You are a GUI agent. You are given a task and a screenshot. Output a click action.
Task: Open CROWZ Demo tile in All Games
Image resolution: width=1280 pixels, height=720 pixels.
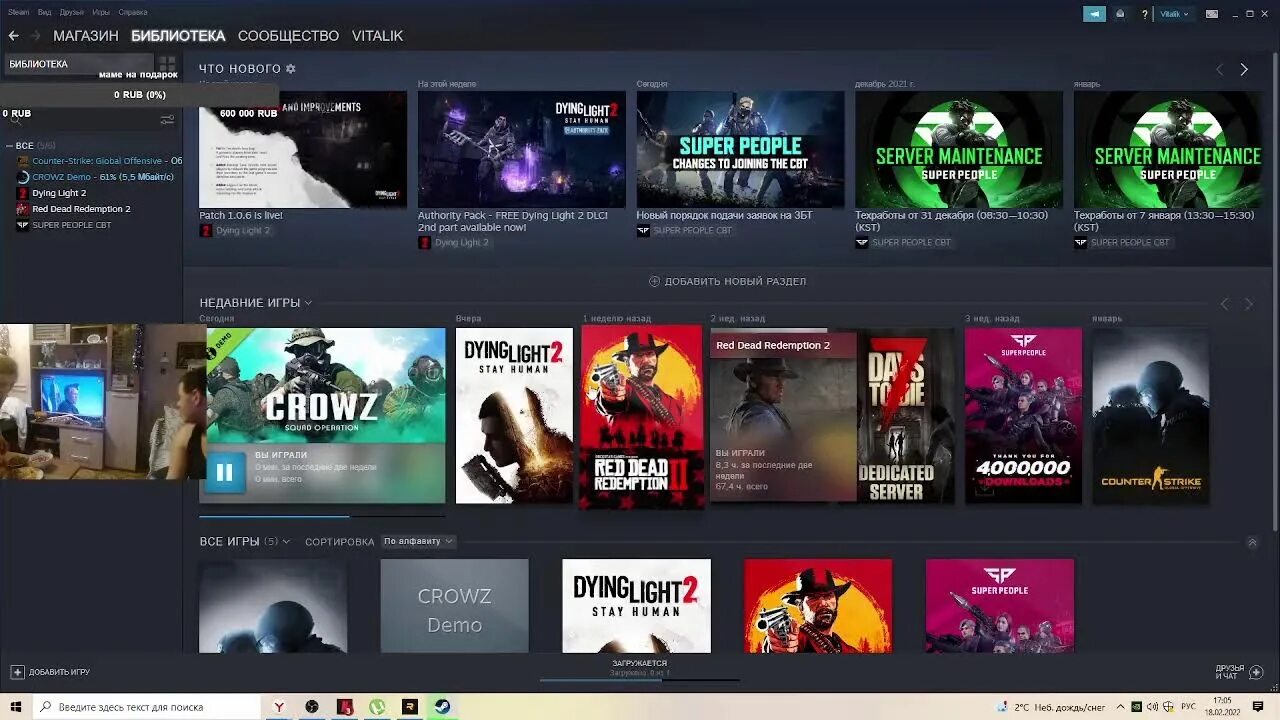pyautogui.click(x=454, y=606)
